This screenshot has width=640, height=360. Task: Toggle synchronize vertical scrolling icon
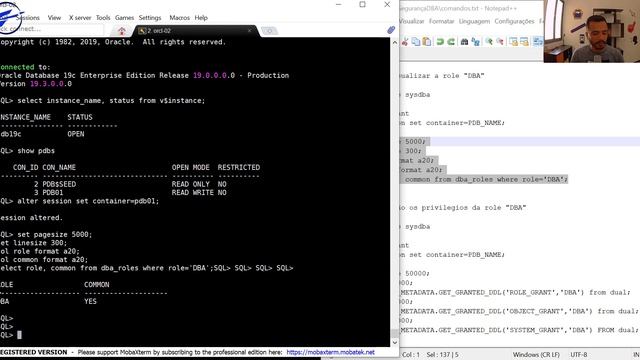click(513, 42)
